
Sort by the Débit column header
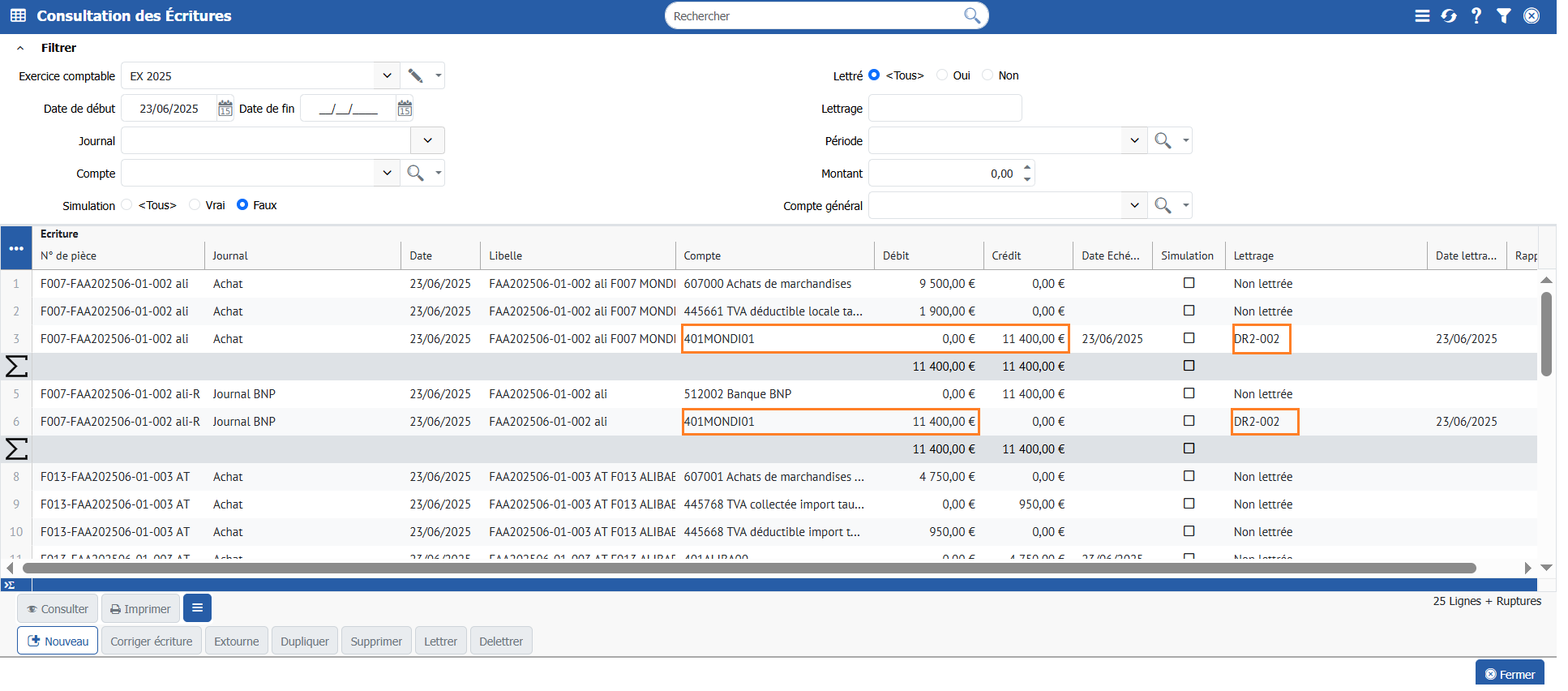pos(896,255)
